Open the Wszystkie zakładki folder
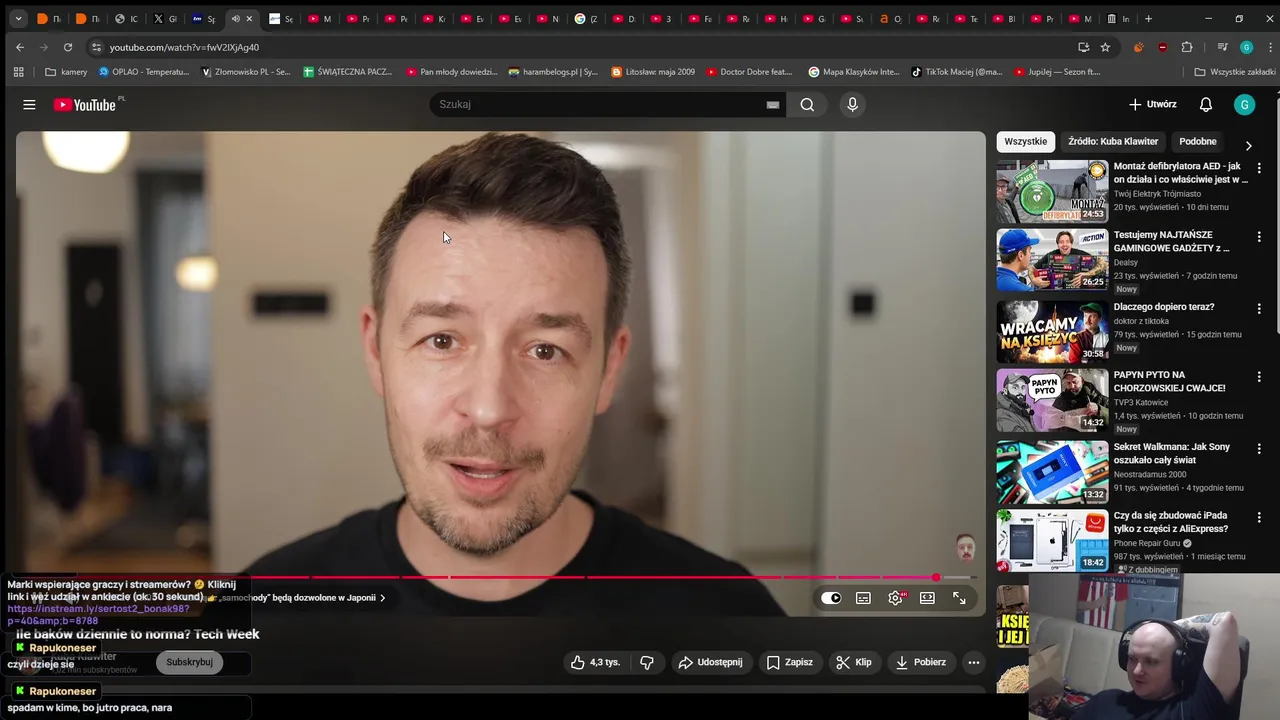 1235,72
